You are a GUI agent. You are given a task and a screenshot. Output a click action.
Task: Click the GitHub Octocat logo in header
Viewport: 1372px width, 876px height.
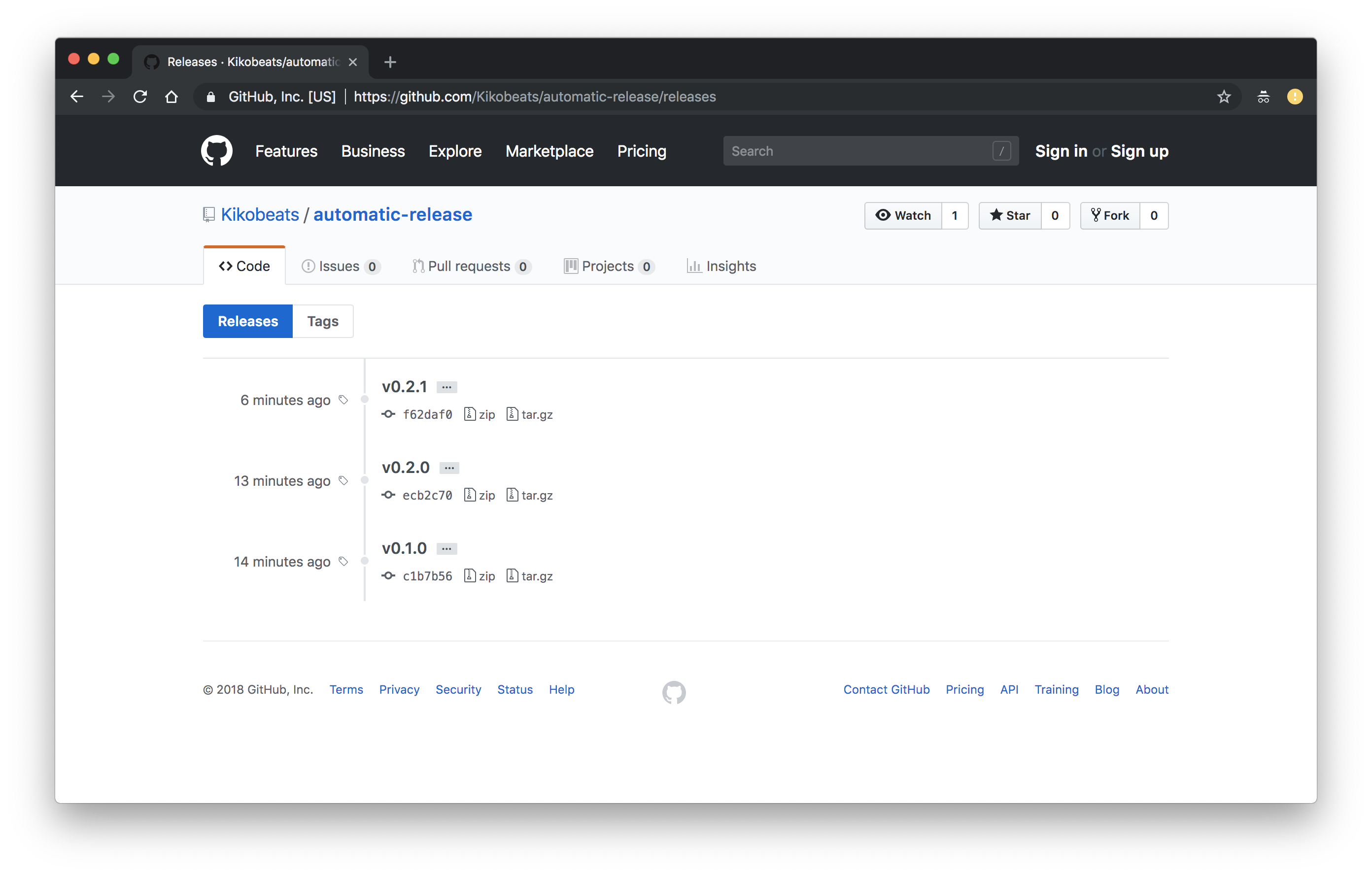216,151
